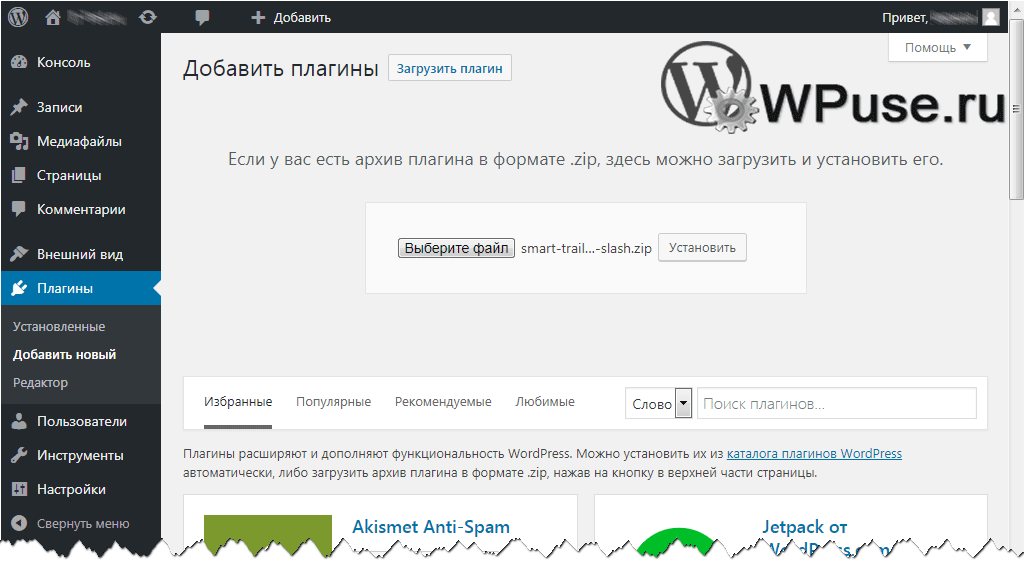Click the Консоль dashboard icon
Viewport: 1024px width, 561px height.
point(19,62)
